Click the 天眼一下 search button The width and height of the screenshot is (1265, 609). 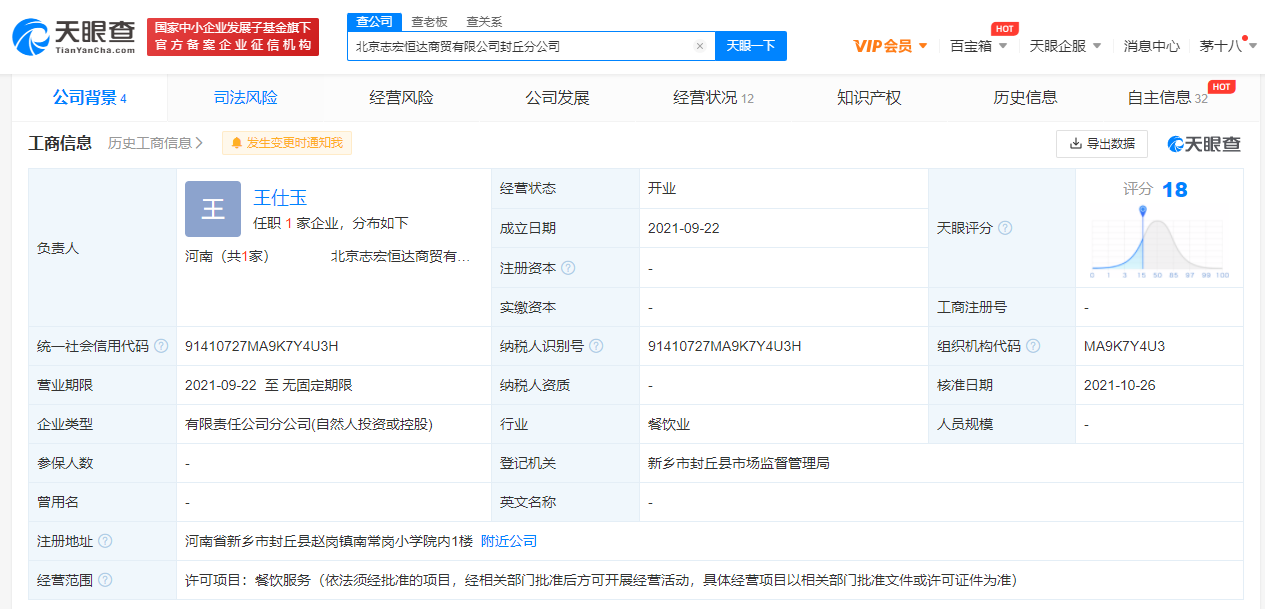751,46
